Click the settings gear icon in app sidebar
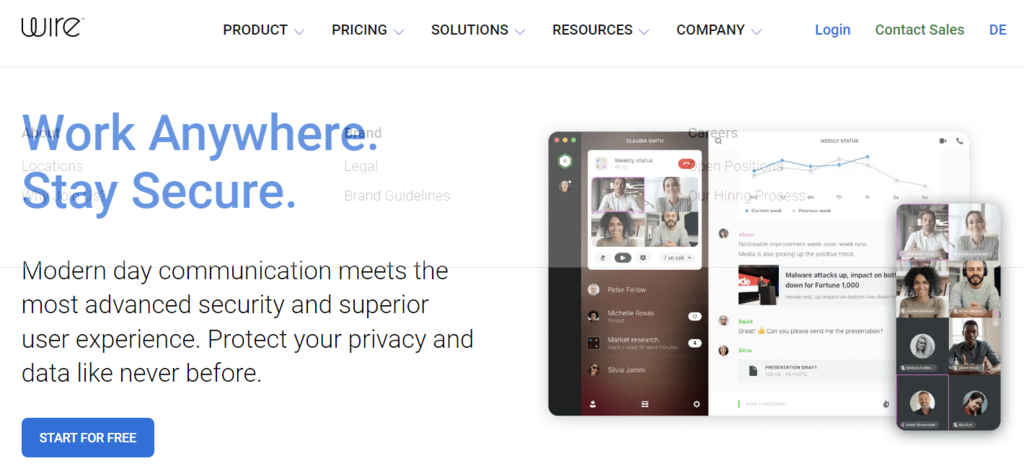Viewport: 1024px width, 469px height. pyautogui.click(x=697, y=404)
